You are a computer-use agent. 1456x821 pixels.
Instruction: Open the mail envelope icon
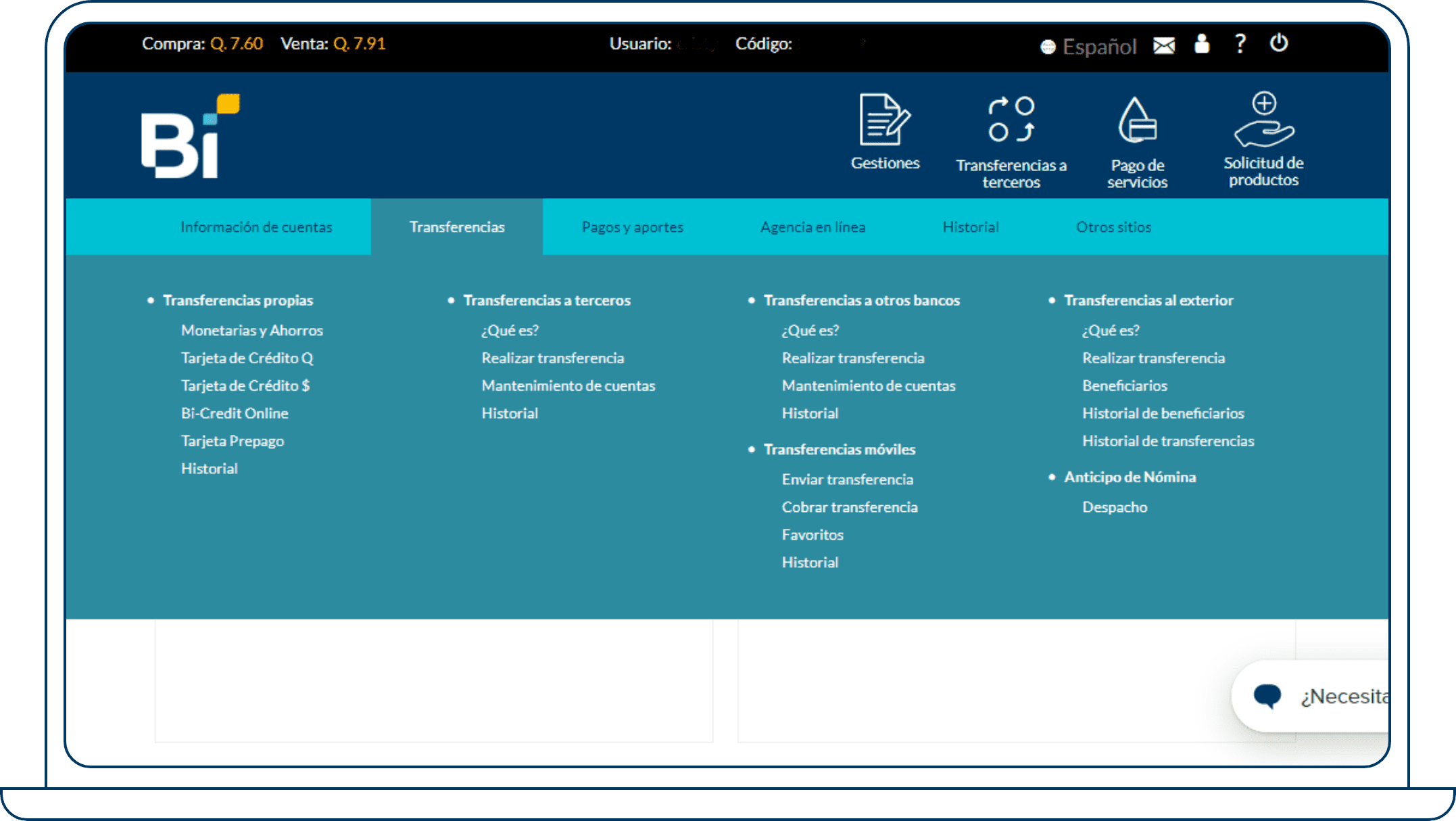pyautogui.click(x=1164, y=45)
